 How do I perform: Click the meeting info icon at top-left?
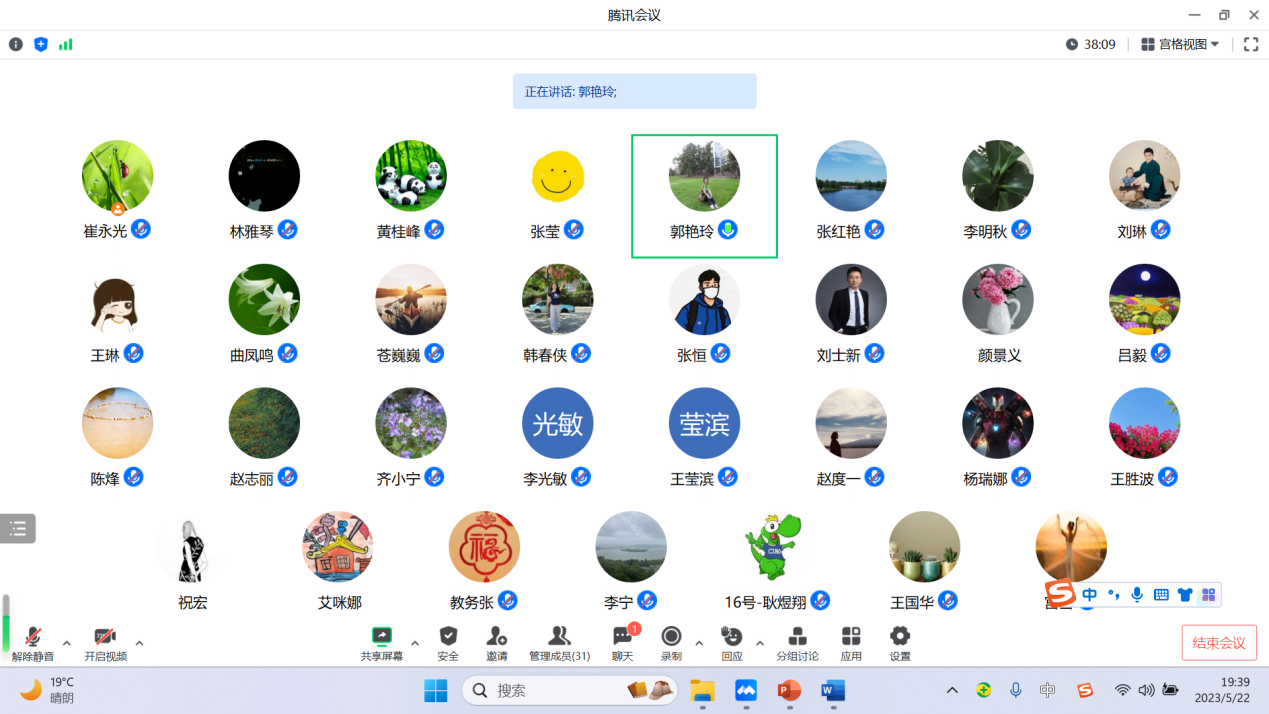16,44
